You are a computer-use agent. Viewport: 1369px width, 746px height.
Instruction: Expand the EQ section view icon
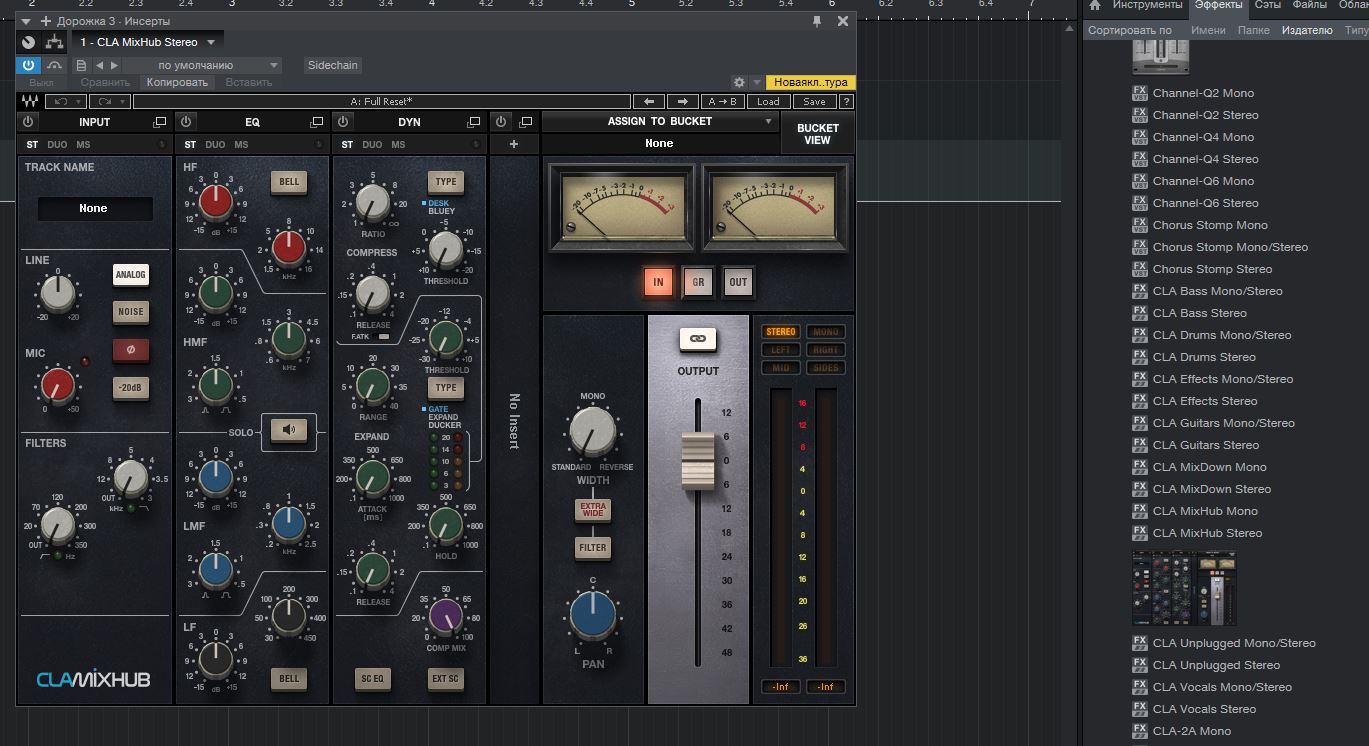(x=317, y=122)
